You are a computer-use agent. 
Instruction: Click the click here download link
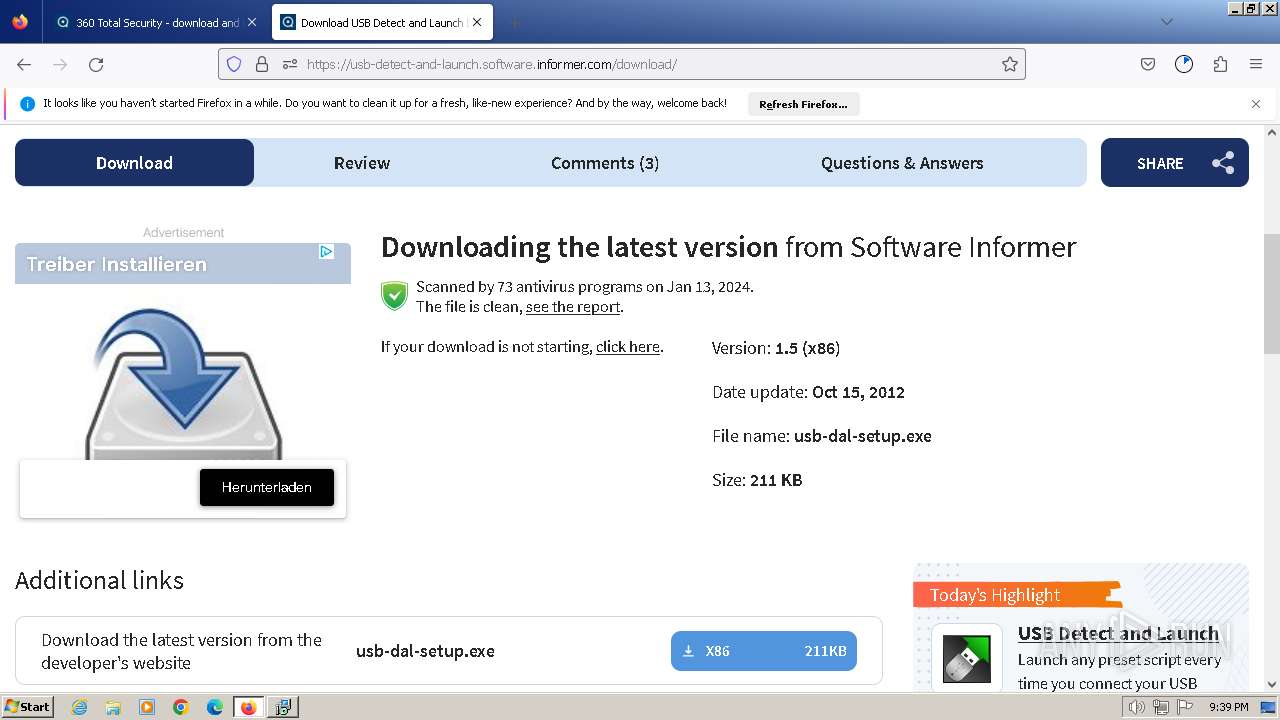click(x=628, y=347)
